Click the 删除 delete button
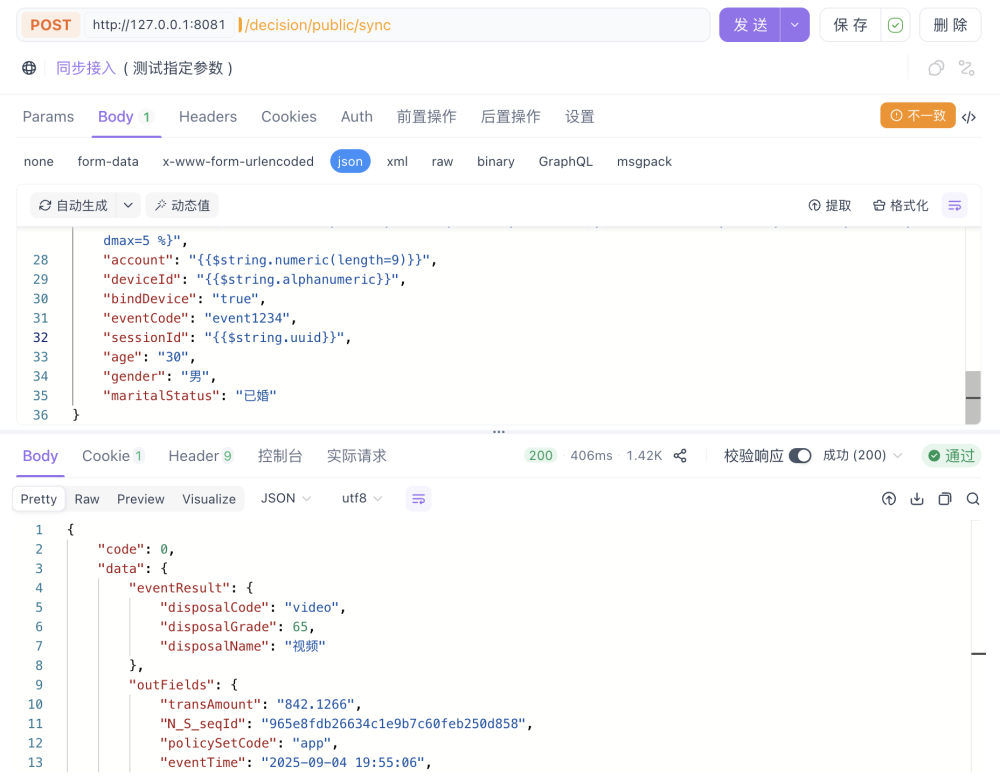Image resolution: width=1000 pixels, height=782 pixels. pos(950,25)
